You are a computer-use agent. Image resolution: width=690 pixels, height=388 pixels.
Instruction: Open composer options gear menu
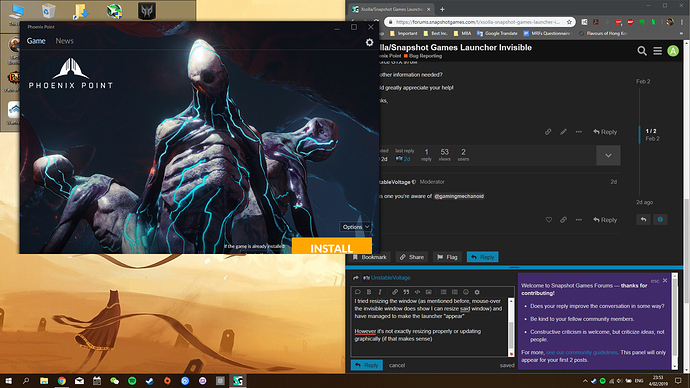tap(477, 292)
